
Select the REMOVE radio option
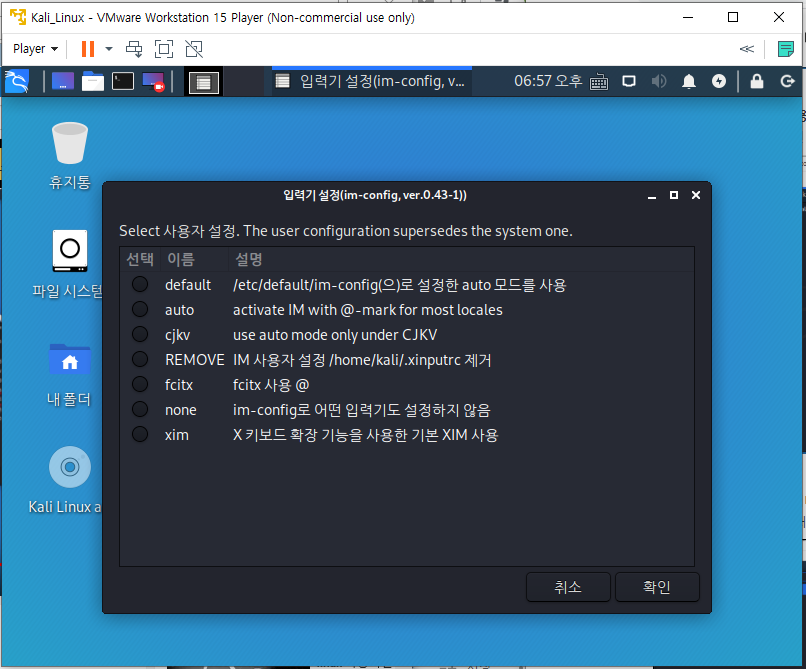pyautogui.click(x=140, y=359)
